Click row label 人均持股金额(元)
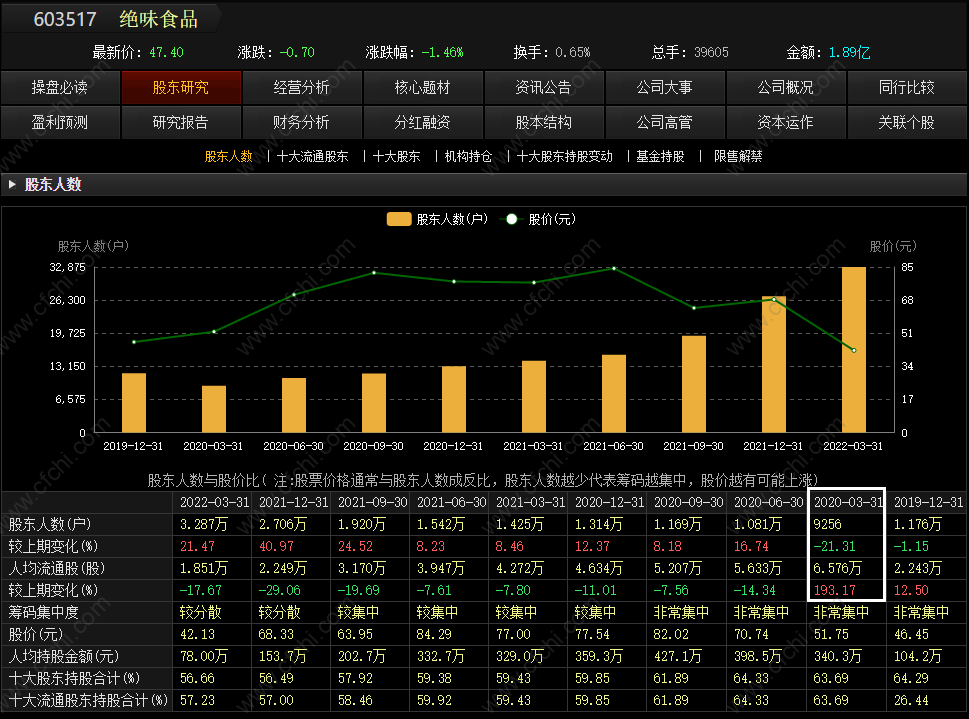Screen dimensions: 969x719 [x=64, y=656]
